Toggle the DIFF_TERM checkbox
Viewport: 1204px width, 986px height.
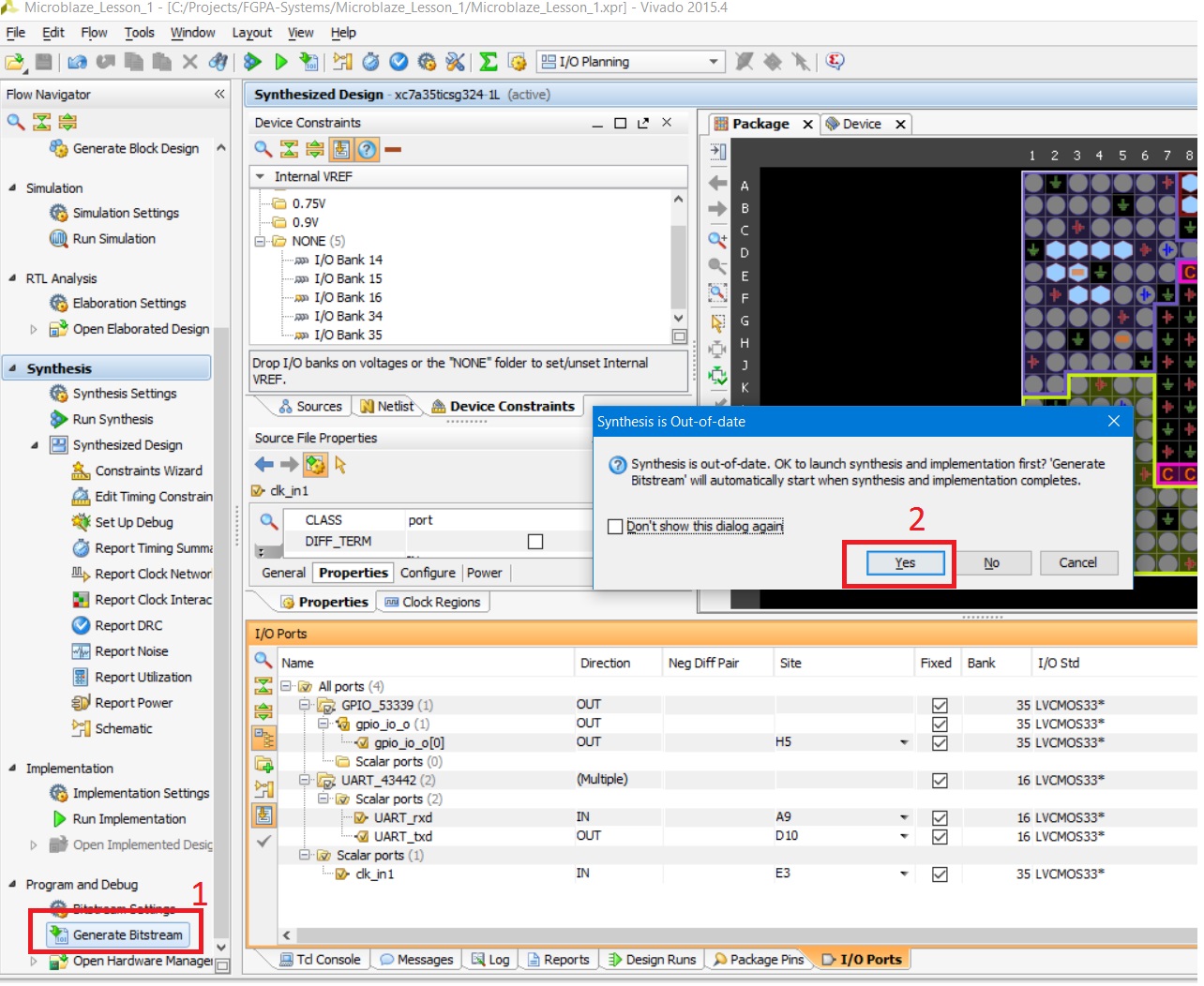point(535,542)
